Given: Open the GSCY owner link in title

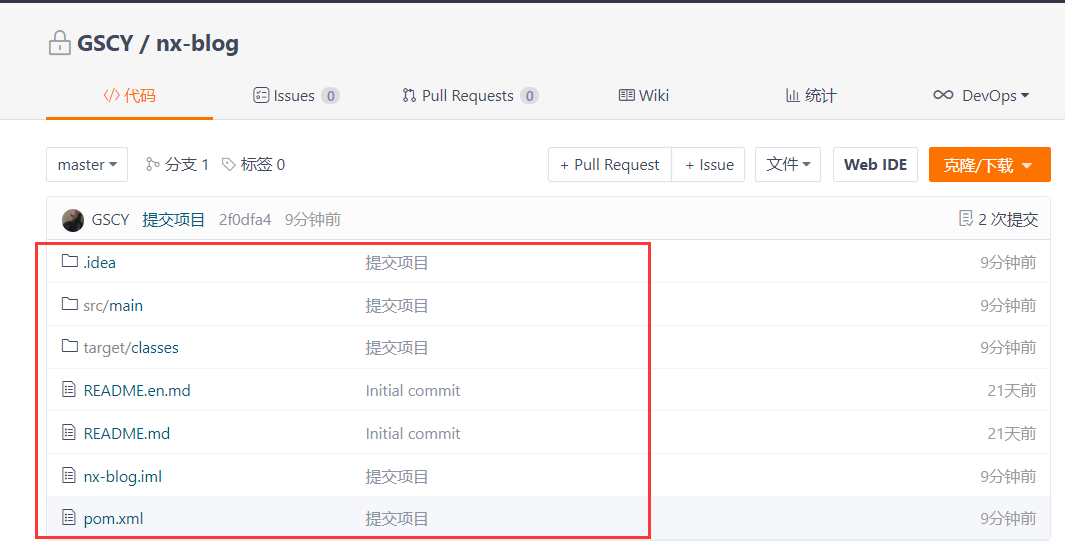Looking at the screenshot, I should tap(105, 43).
